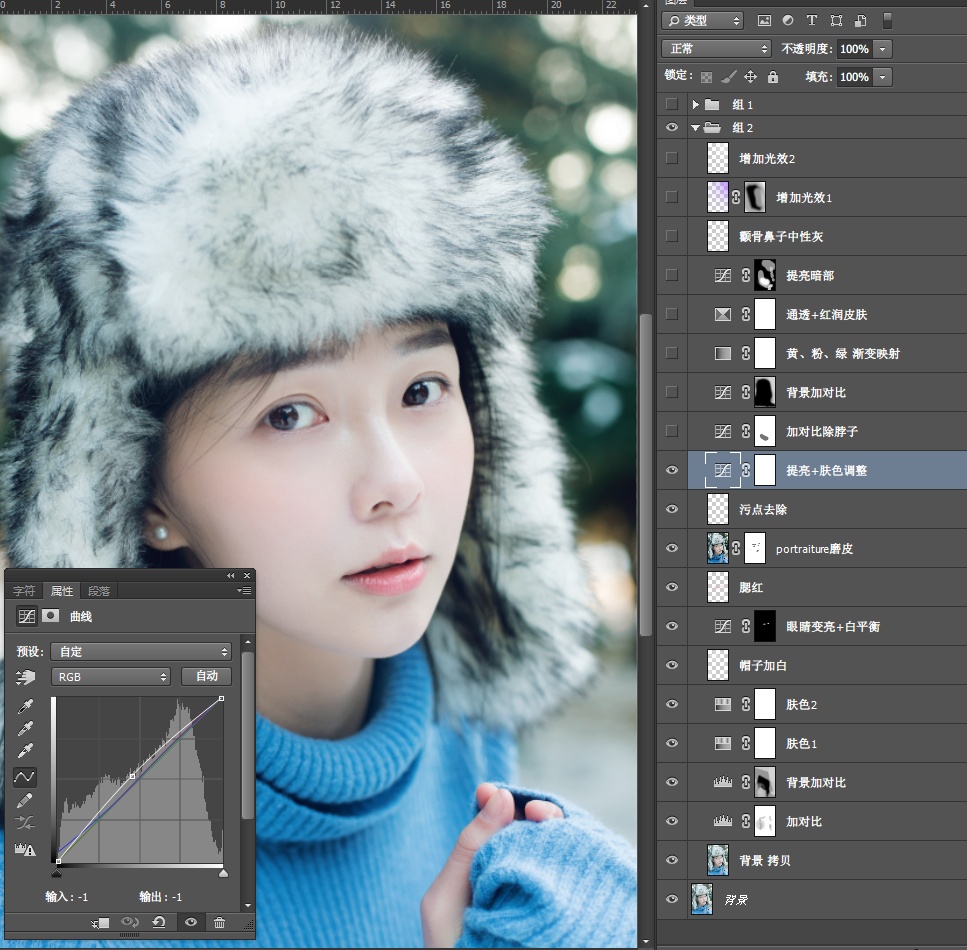Open fill 填充 slider arrow
967x950 pixels.
pyautogui.click(x=883, y=77)
